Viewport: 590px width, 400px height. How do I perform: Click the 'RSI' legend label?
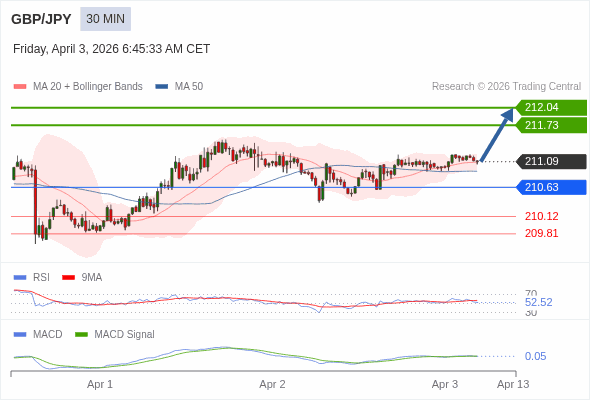pos(41,278)
